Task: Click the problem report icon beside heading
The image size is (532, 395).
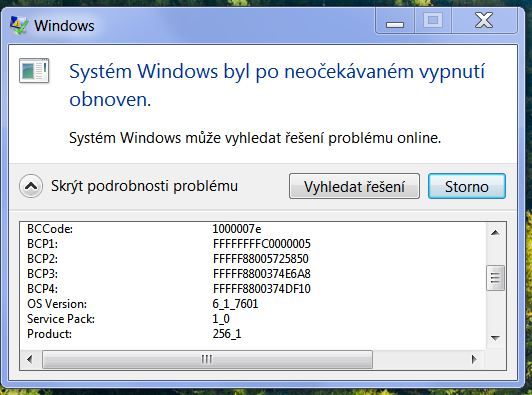Action: 34,71
